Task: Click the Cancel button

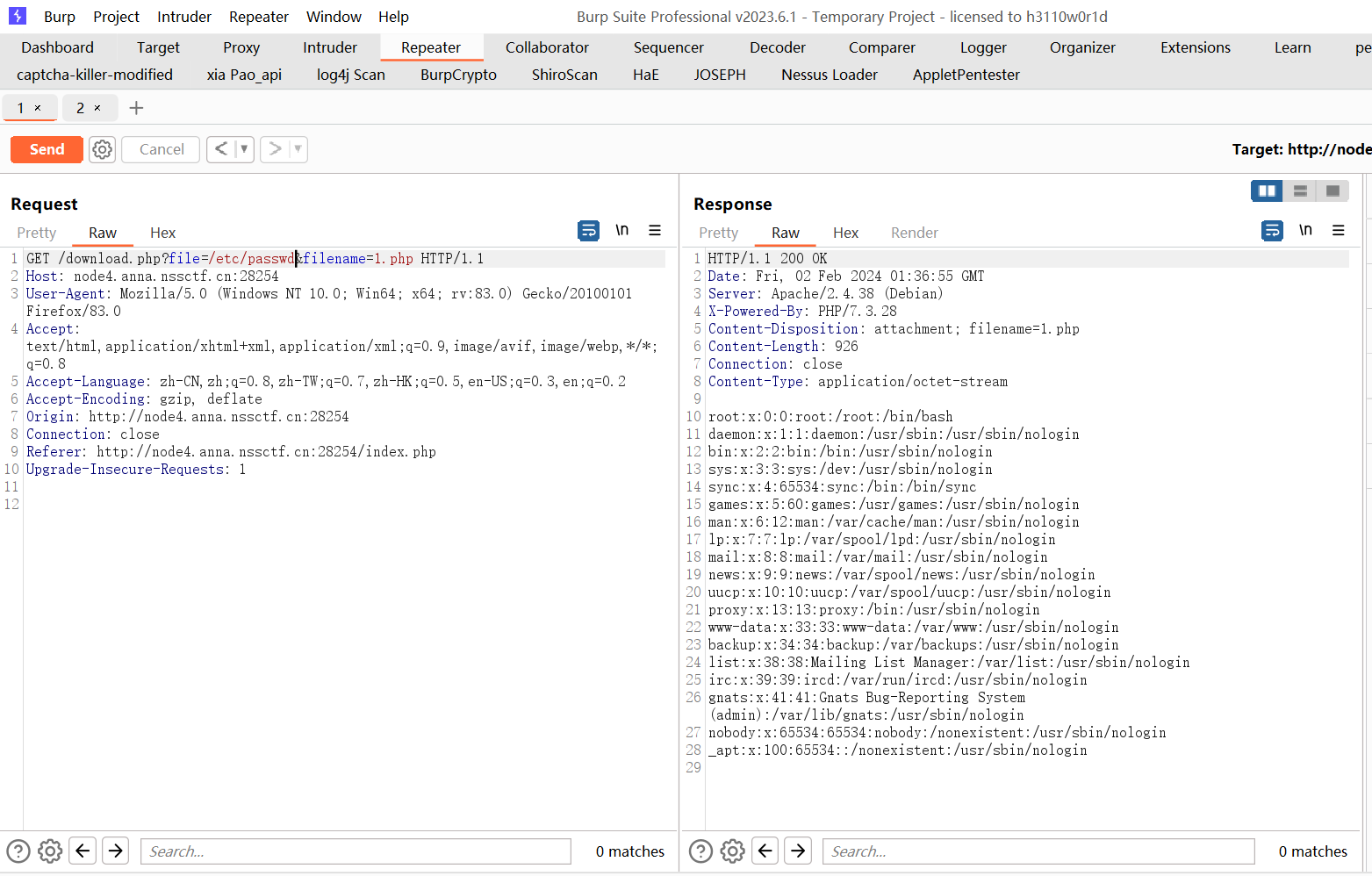Action: [x=162, y=149]
